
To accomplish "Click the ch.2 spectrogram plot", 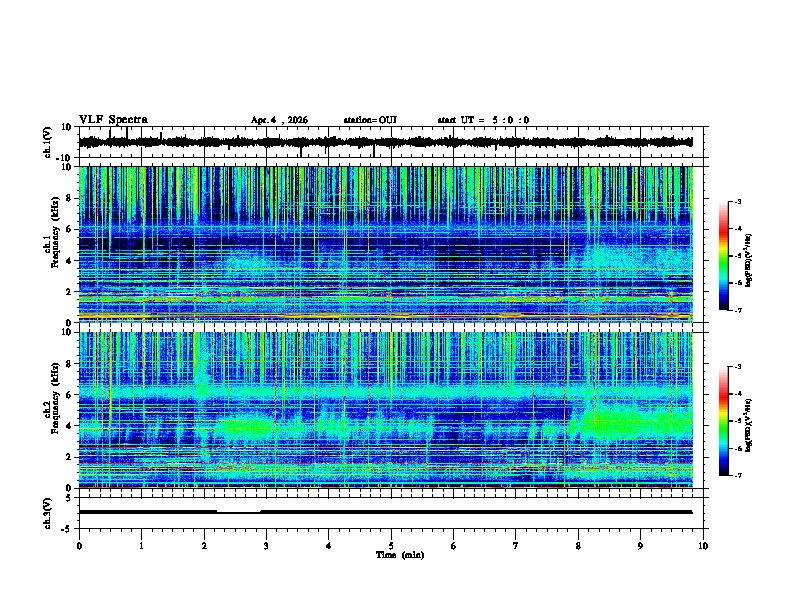I will [x=385, y=410].
